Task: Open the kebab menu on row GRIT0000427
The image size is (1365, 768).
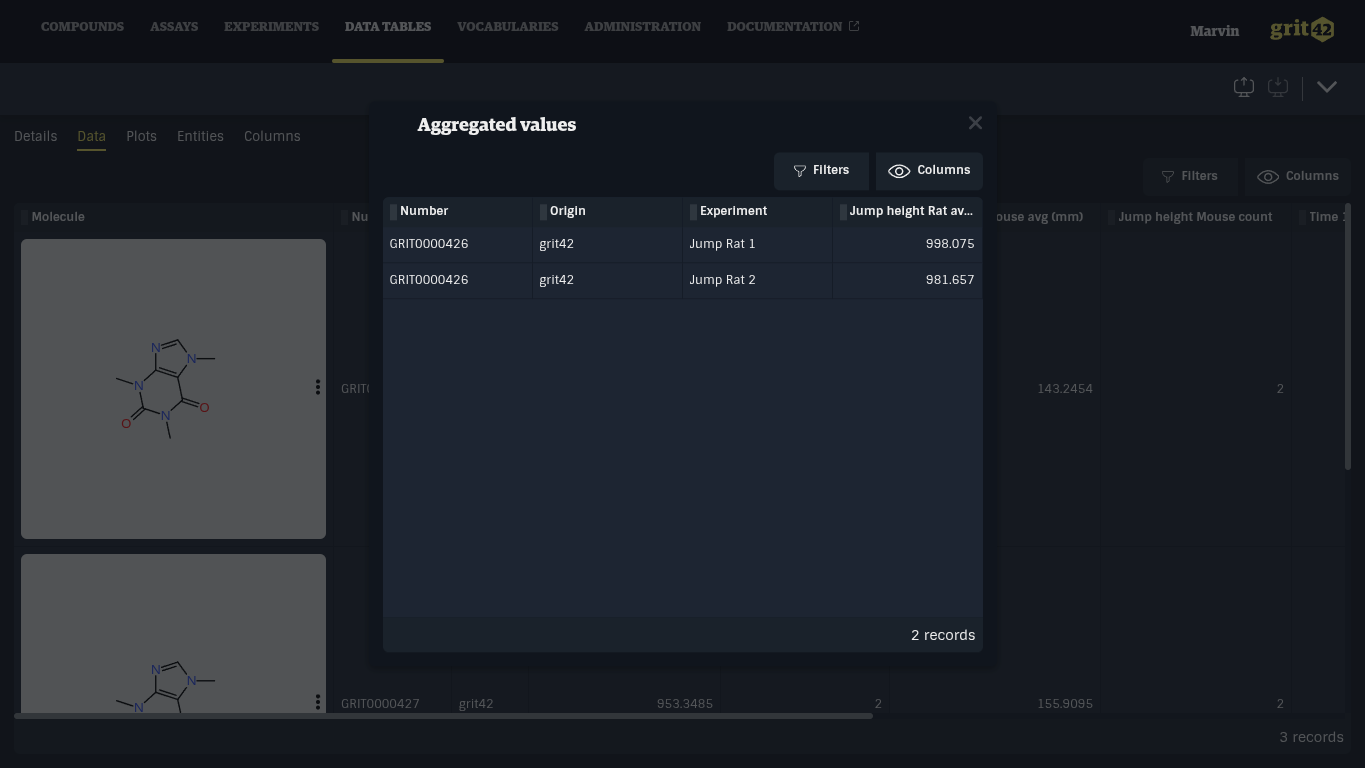Action: [318, 702]
